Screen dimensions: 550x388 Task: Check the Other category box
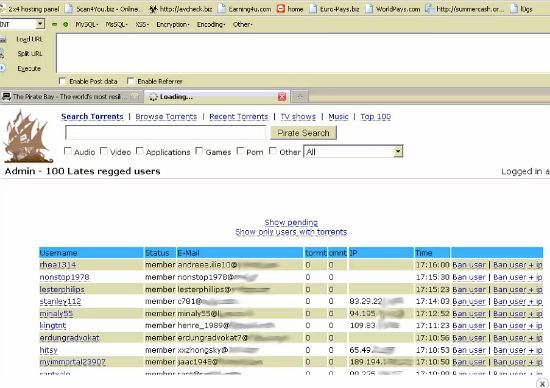click(273, 151)
